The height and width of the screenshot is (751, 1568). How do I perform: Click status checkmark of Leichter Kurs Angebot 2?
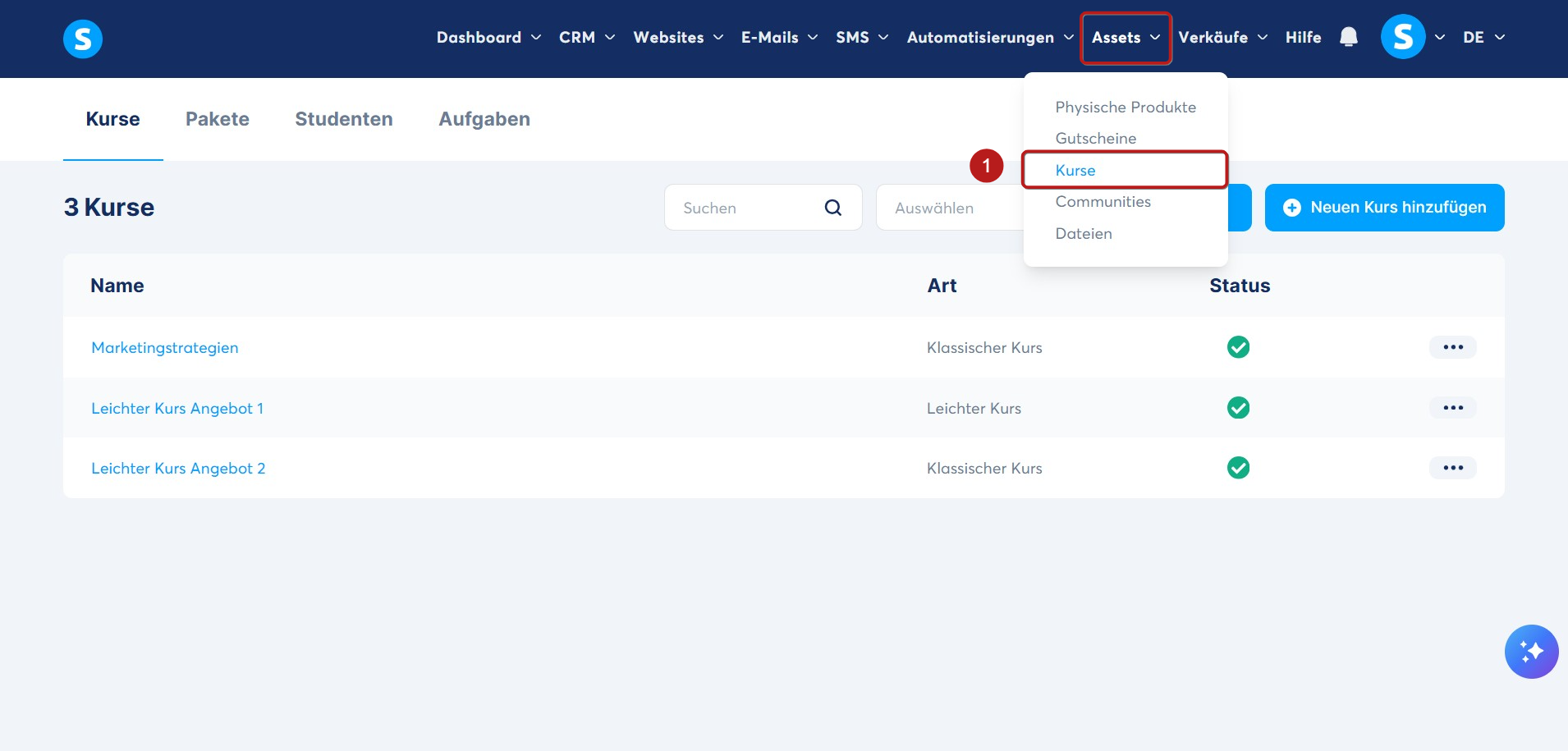click(x=1238, y=468)
